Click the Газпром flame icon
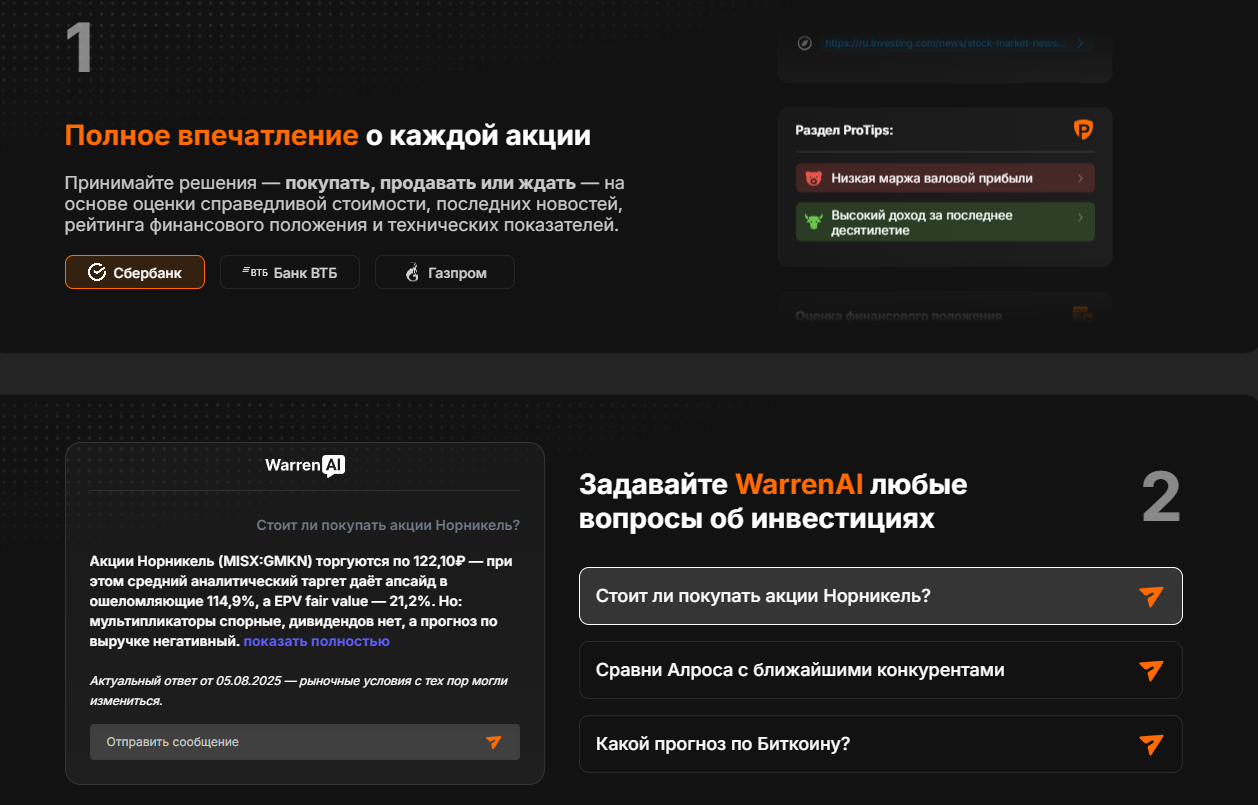This screenshot has height=805, width=1258. coord(412,272)
